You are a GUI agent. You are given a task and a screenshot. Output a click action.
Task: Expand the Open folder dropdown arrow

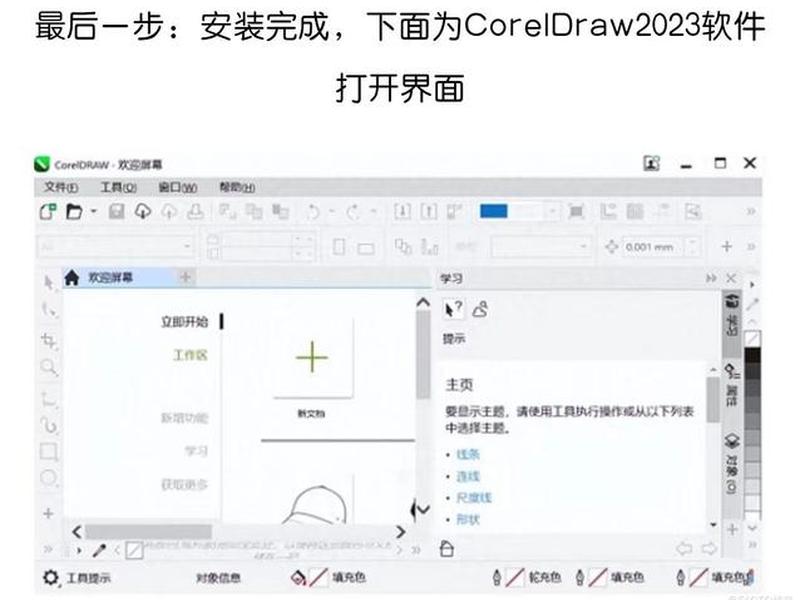pos(93,210)
